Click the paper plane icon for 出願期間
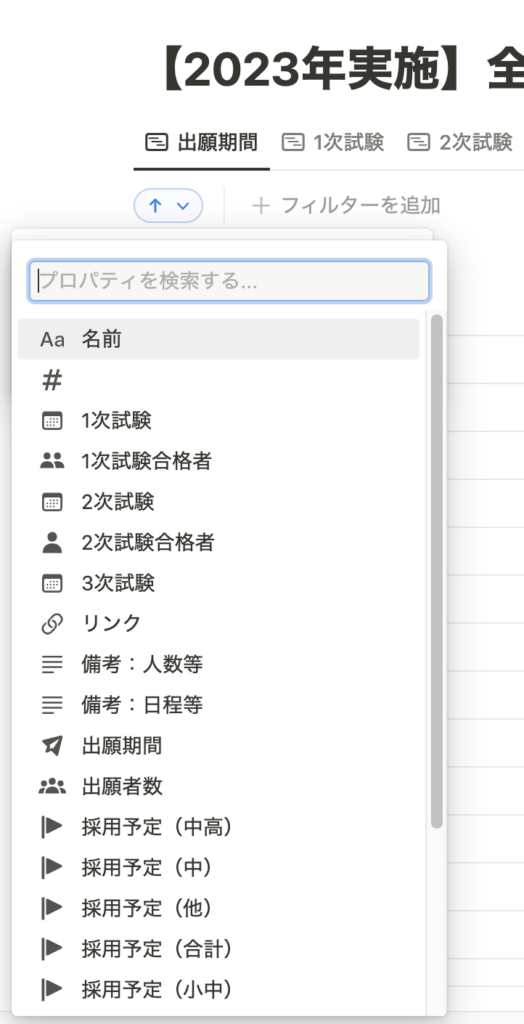The width and height of the screenshot is (524, 1024). (52, 745)
